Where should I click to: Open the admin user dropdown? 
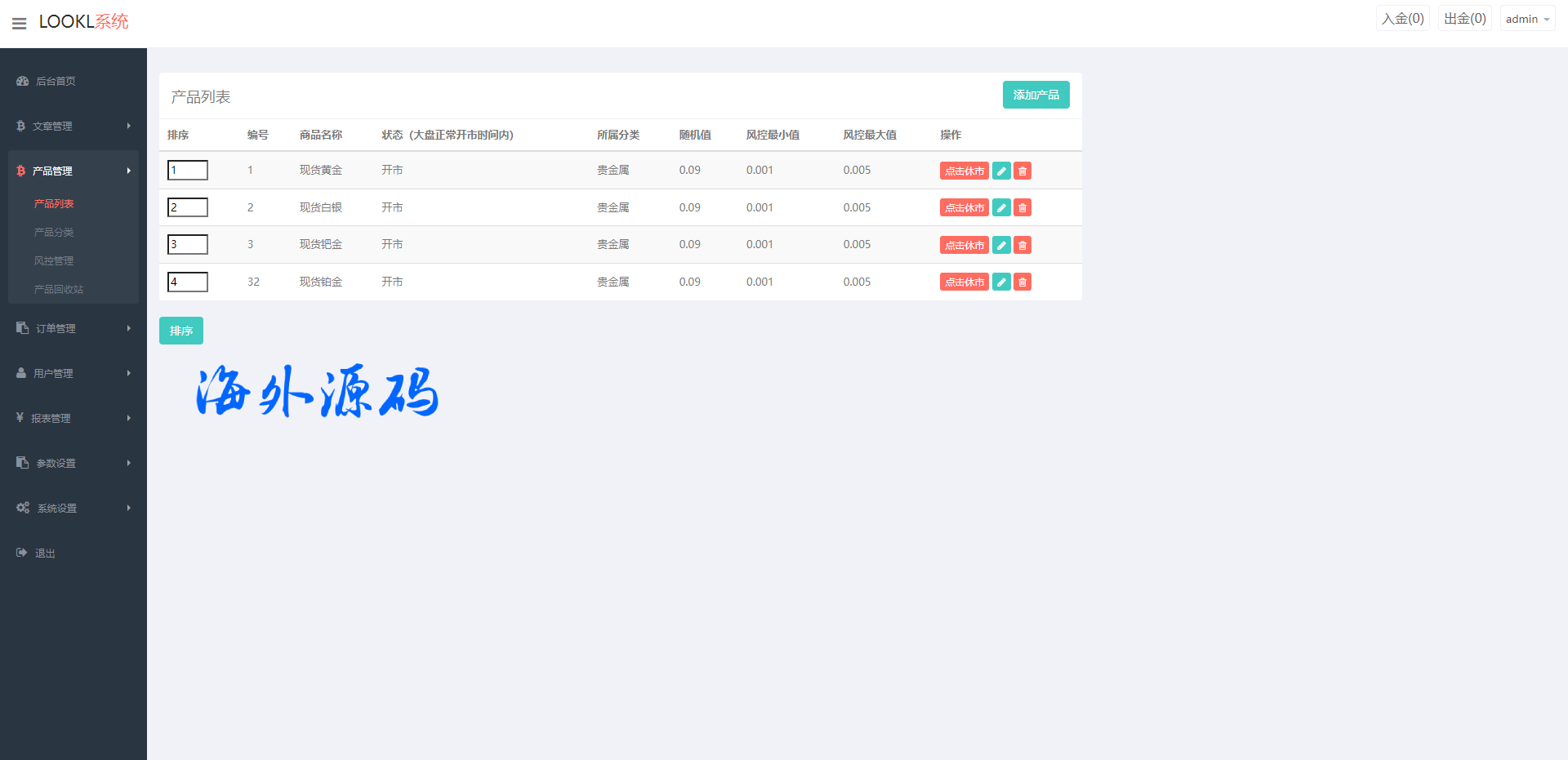click(x=1526, y=19)
